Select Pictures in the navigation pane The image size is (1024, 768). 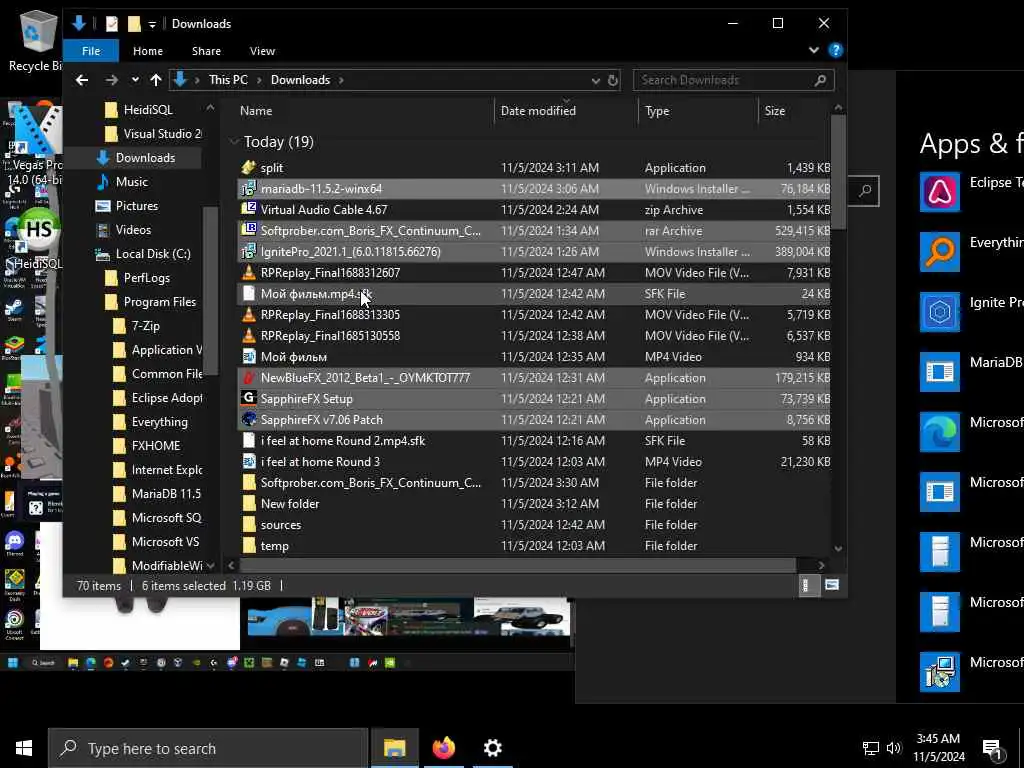pyautogui.click(x=136, y=206)
